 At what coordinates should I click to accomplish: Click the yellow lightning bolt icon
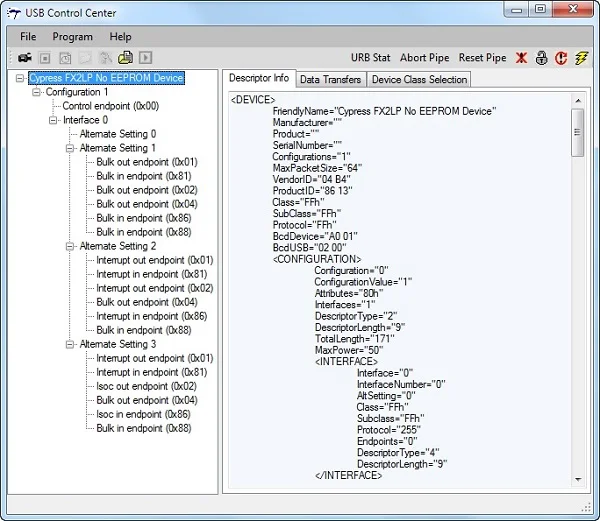point(581,58)
